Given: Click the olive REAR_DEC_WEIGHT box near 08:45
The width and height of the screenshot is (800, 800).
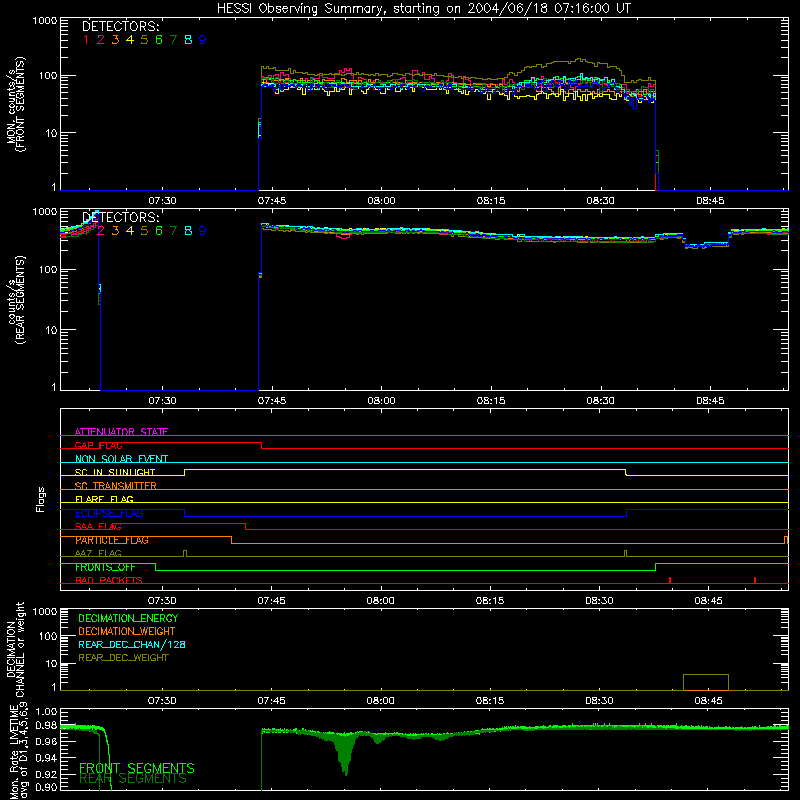Looking at the screenshot, I should tap(706, 682).
